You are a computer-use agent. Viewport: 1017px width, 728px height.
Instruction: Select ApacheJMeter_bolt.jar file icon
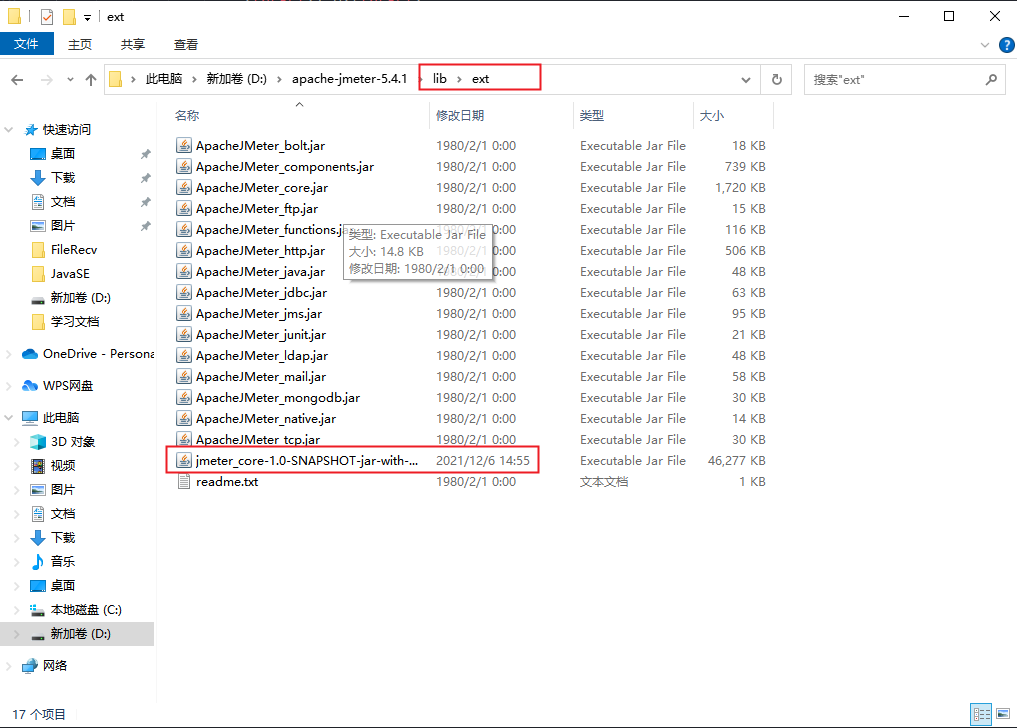[x=184, y=145]
